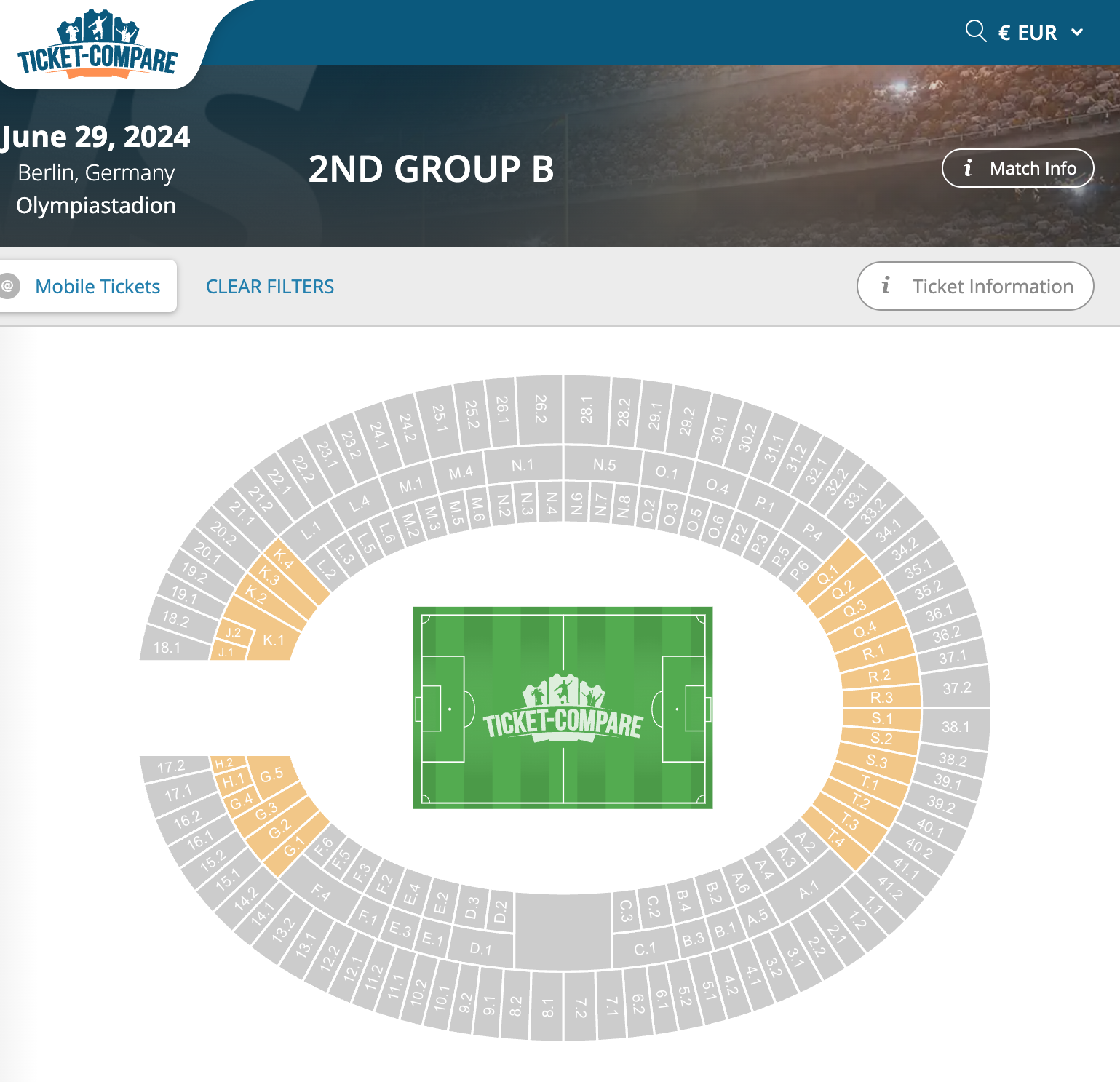Select section S.1 on stadium map
1120x1082 pixels.
click(x=881, y=718)
